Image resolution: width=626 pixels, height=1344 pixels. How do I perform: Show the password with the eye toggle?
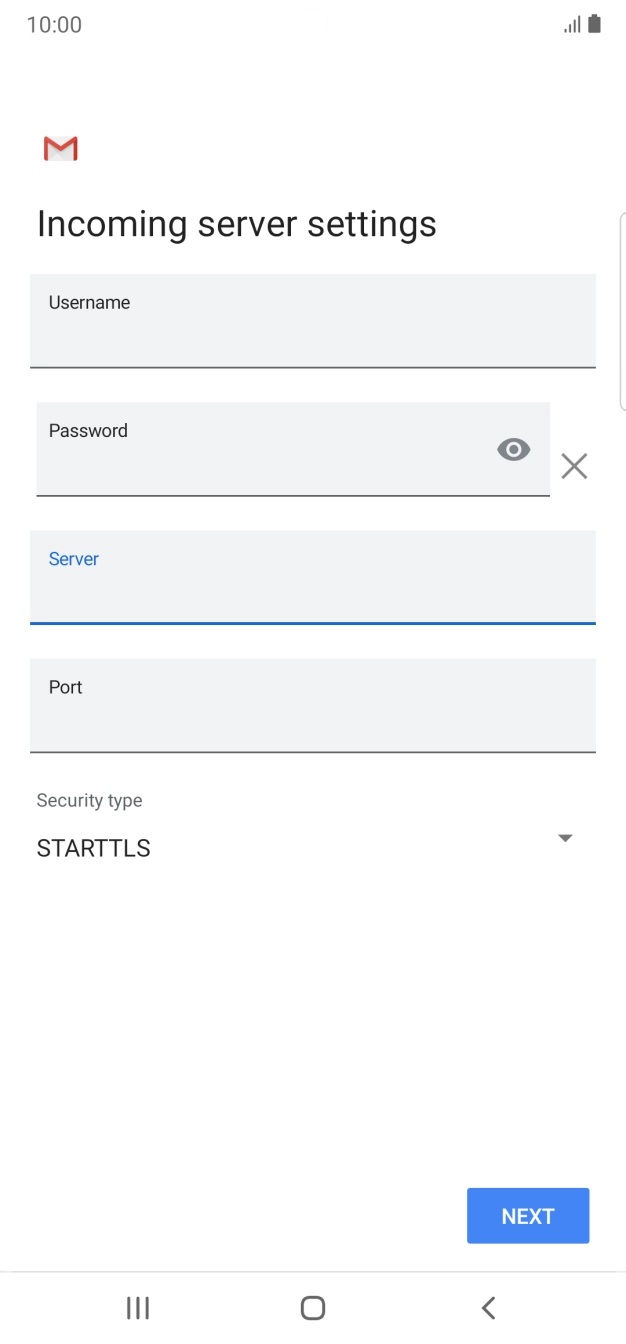(513, 449)
